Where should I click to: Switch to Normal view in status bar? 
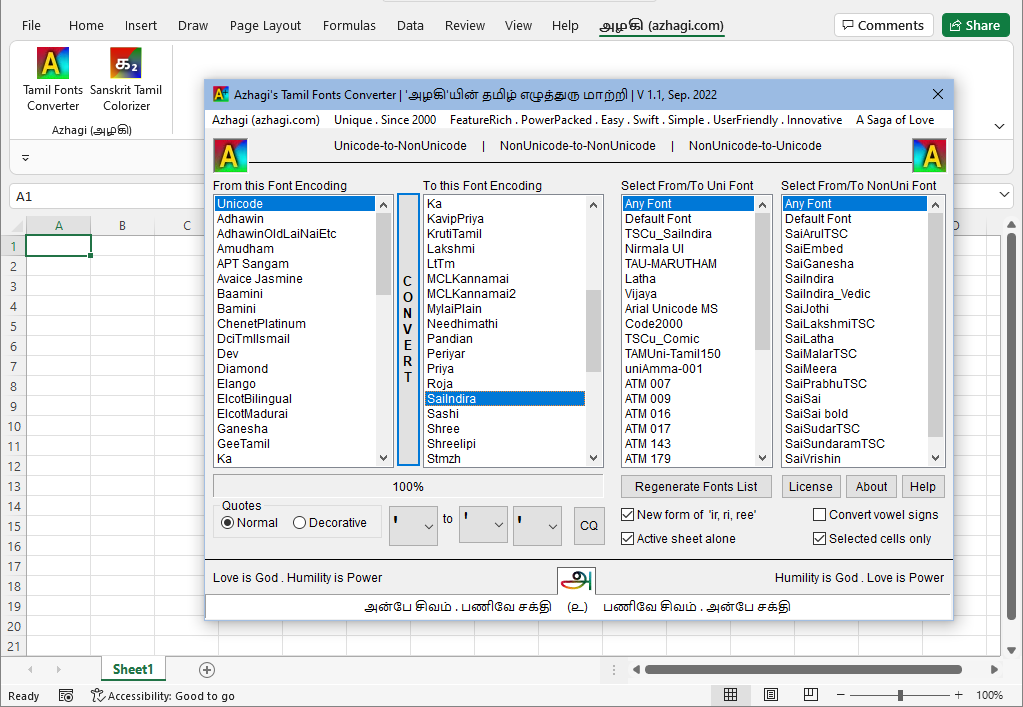tap(731, 695)
